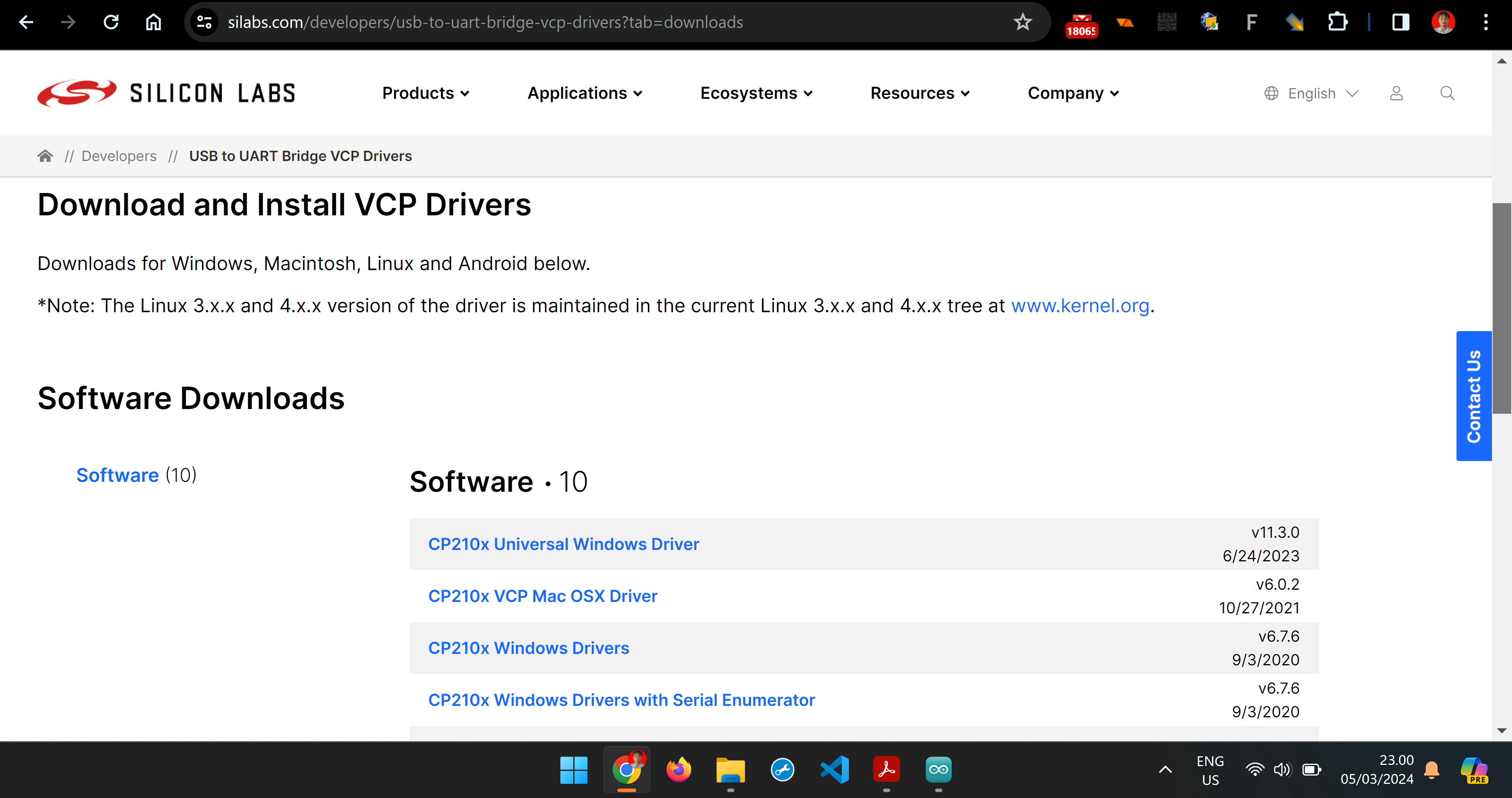
Task: Open the browser home page icon
Action: pyautogui.click(x=154, y=22)
